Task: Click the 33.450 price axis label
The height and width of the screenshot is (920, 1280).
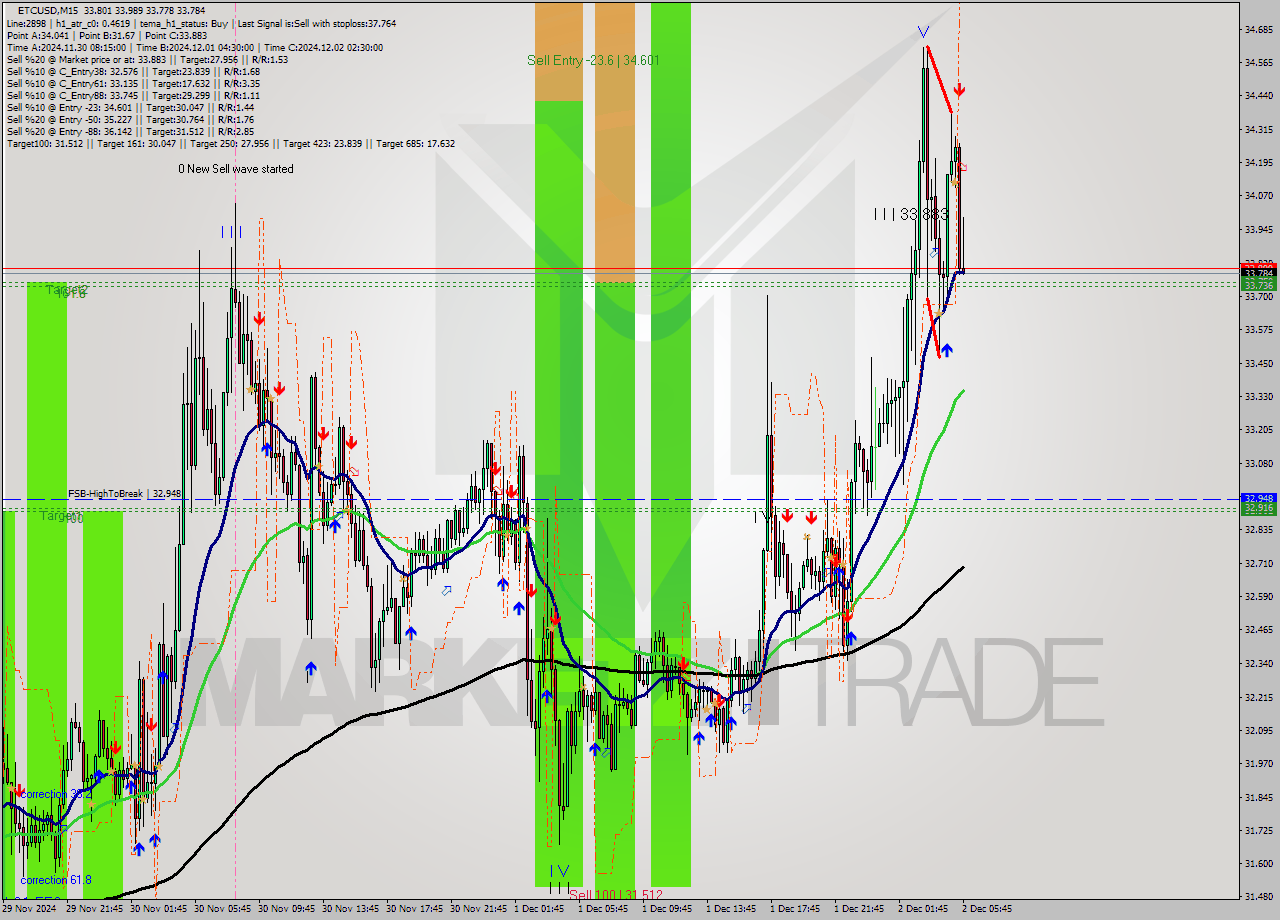Action: tap(1260, 363)
